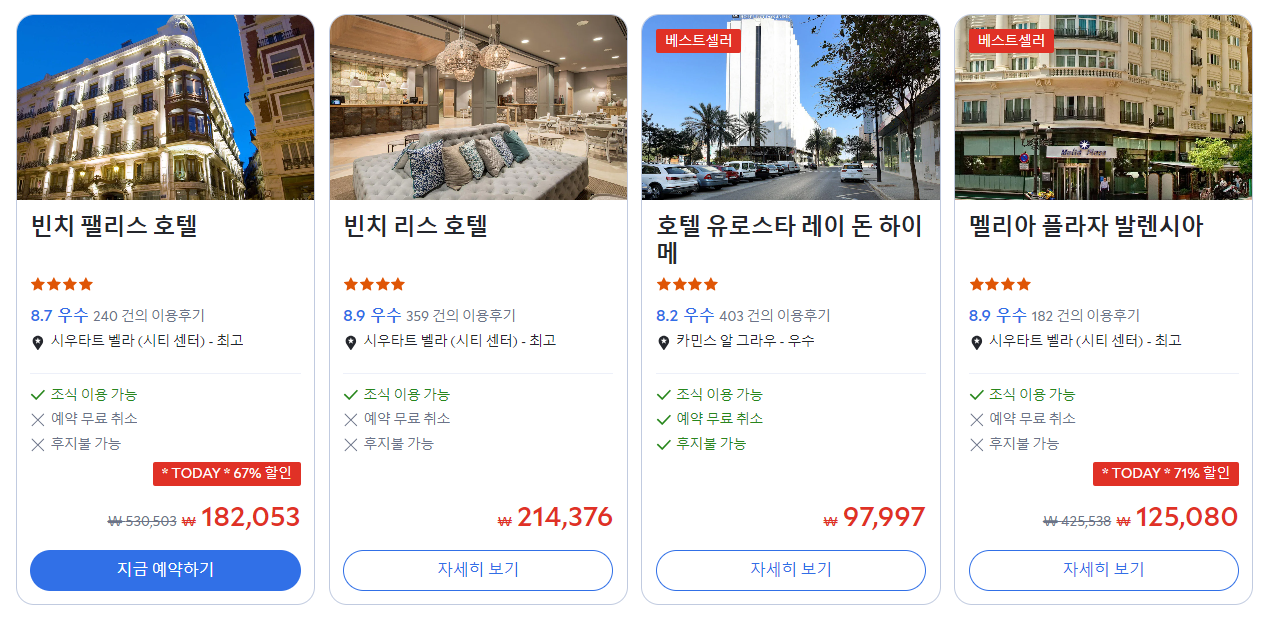Click 베스트셀러 badge on 멜리아 플라자 image
This screenshot has height=619, width=1265.
[1011, 41]
